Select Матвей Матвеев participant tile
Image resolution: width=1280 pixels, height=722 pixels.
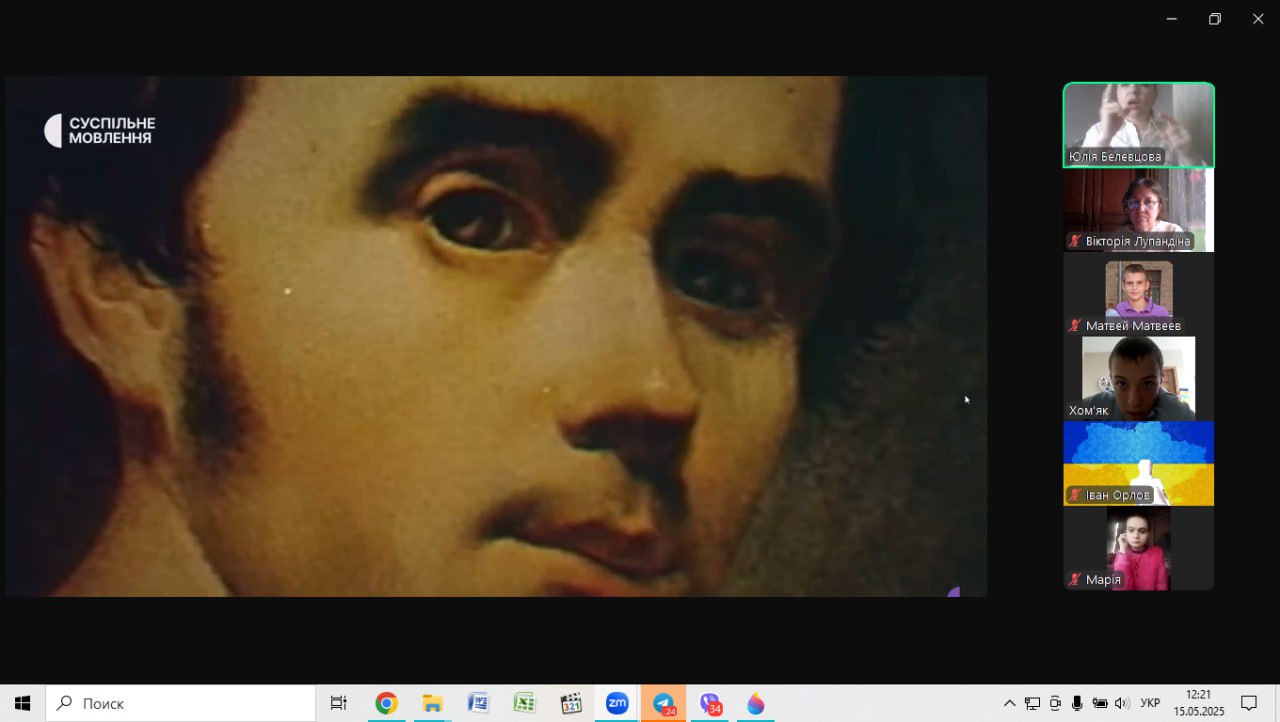(x=1139, y=294)
